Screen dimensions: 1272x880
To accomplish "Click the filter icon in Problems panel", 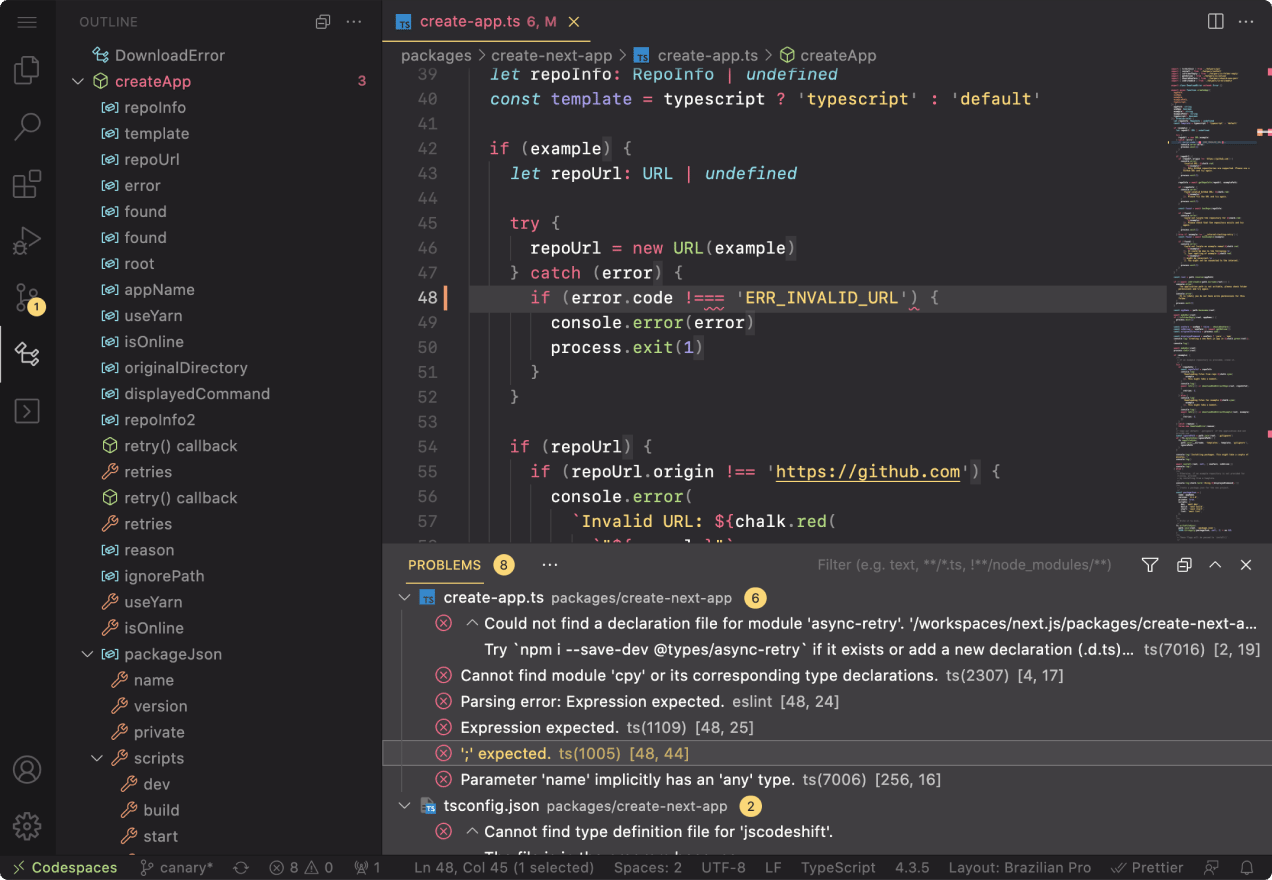I will tap(1150, 565).
